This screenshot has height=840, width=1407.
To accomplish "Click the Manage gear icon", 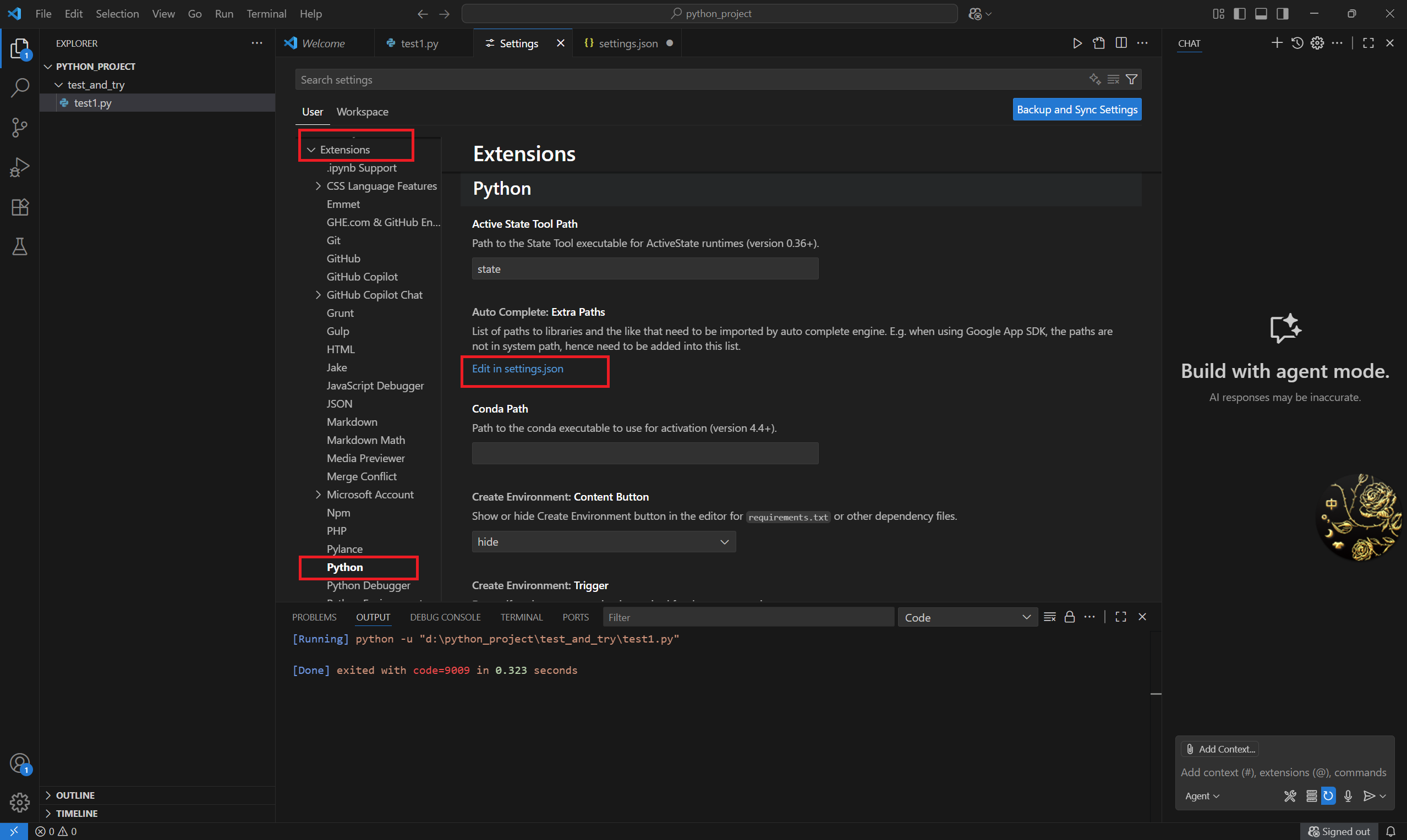I will pyautogui.click(x=20, y=802).
